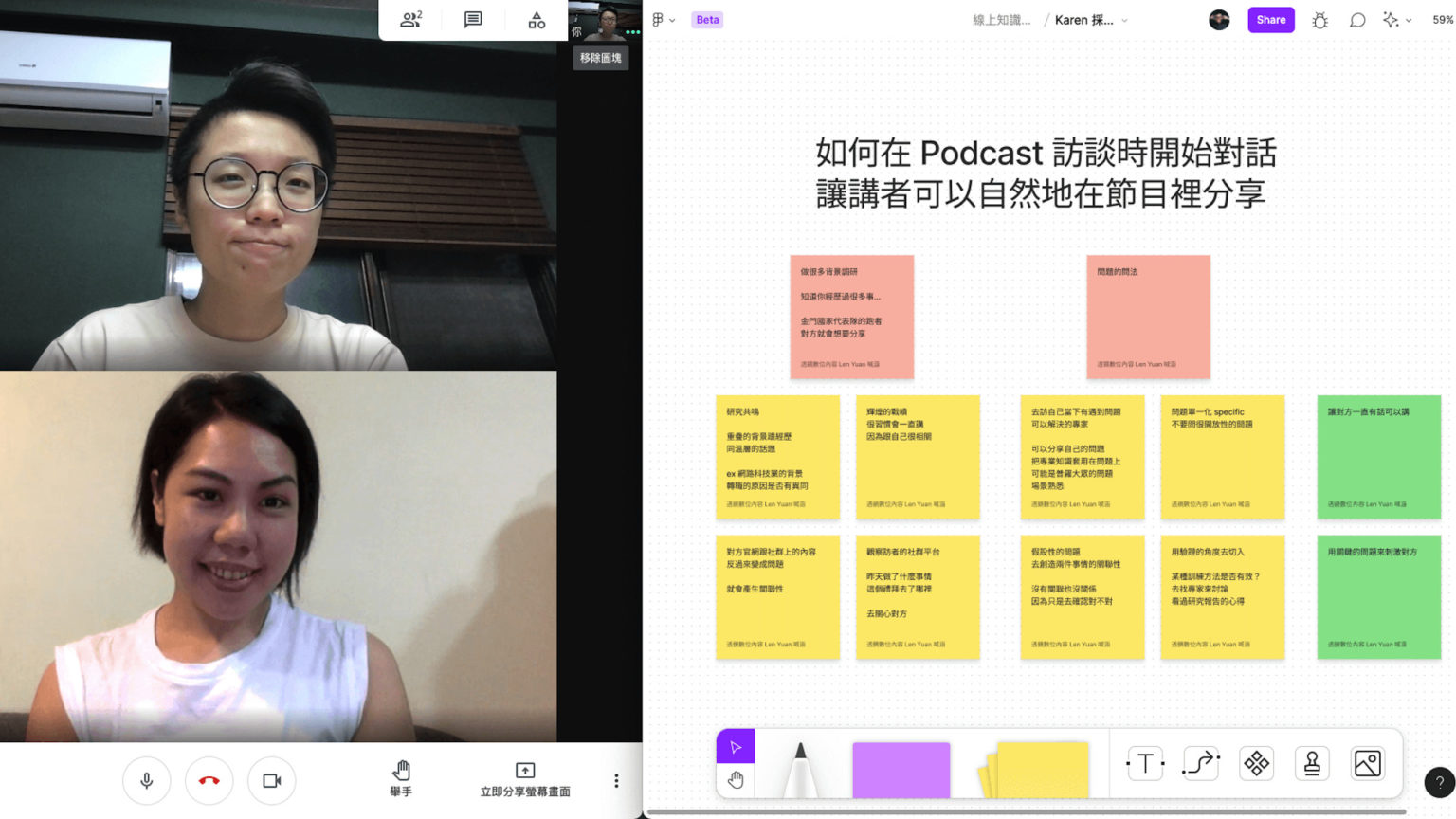Click the user avatar in FigJam's header

1219,19
